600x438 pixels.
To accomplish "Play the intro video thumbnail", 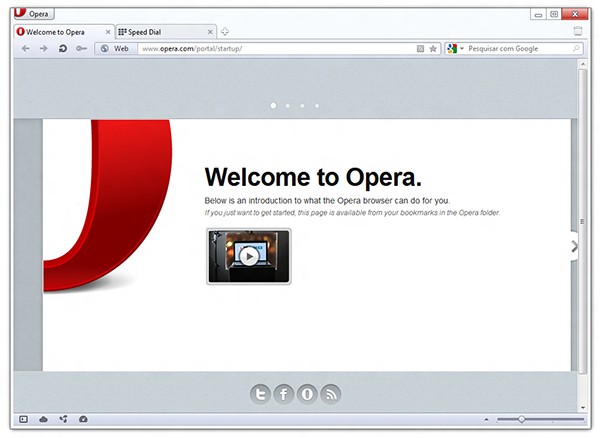I will click(249, 256).
